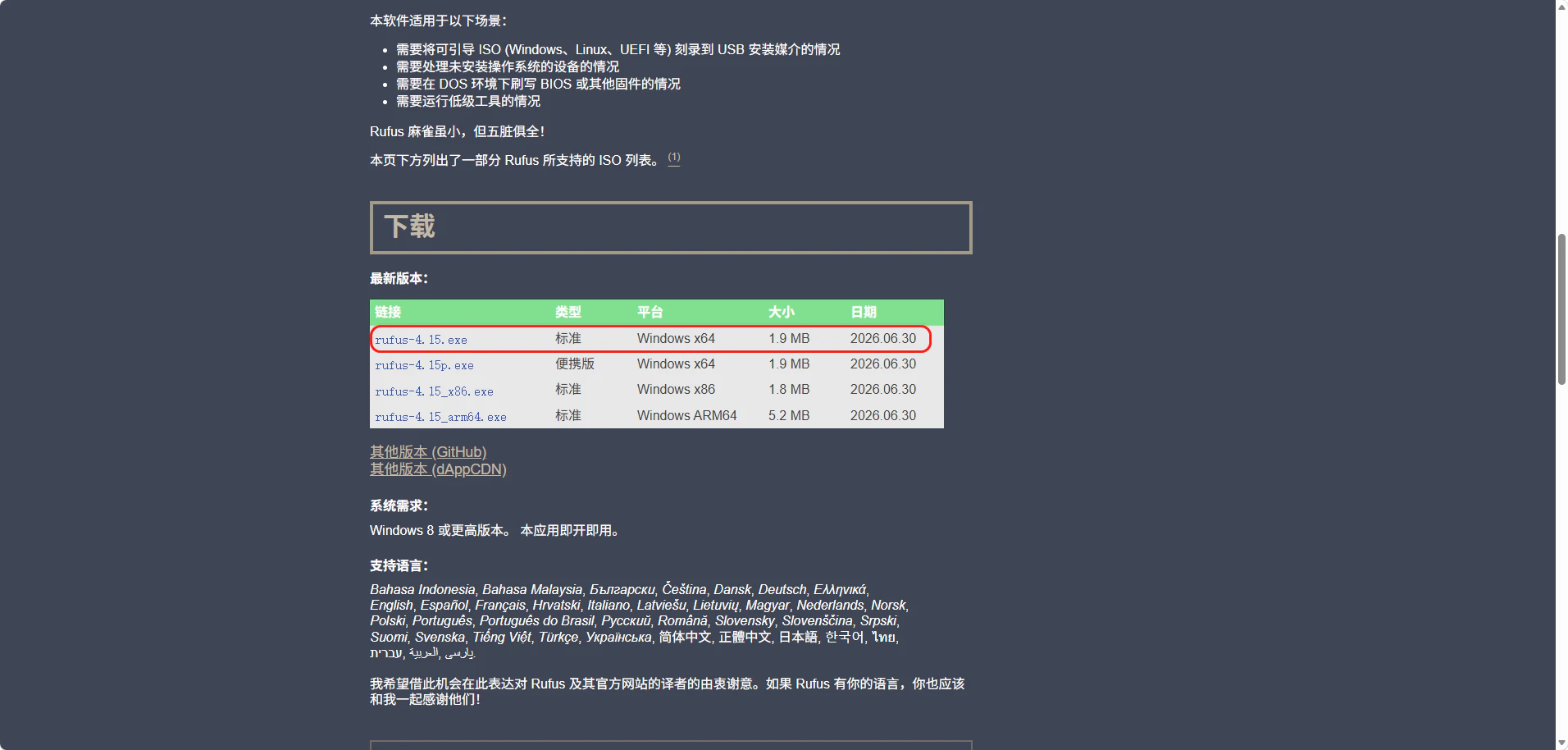Click the 1.8 MB size cell
The width and height of the screenshot is (1568, 750).
pos(789,389)
